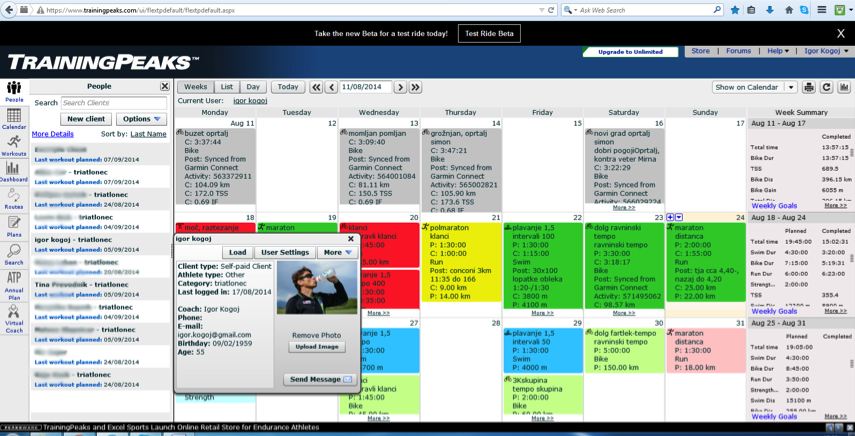Open the Show on Calendar dropdown
Image resolution: width=855 pixels, height=436 pixels.
click(x=753, y=88)
